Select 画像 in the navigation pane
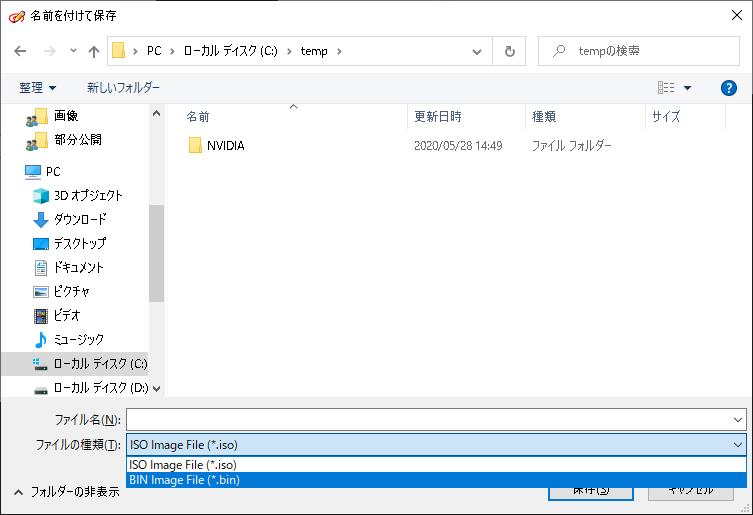This screenshot has height=515, width=753. pyautogui.click(x=66, y=116)
